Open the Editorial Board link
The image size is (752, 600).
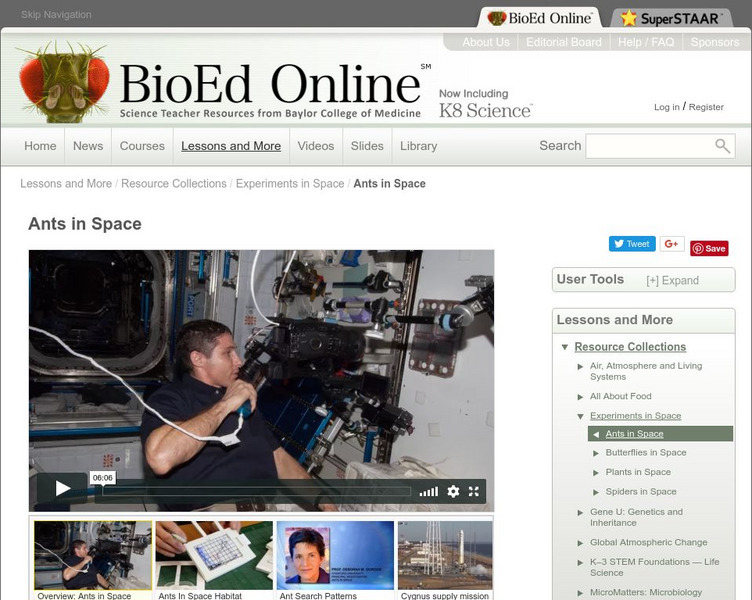(564, 42)
